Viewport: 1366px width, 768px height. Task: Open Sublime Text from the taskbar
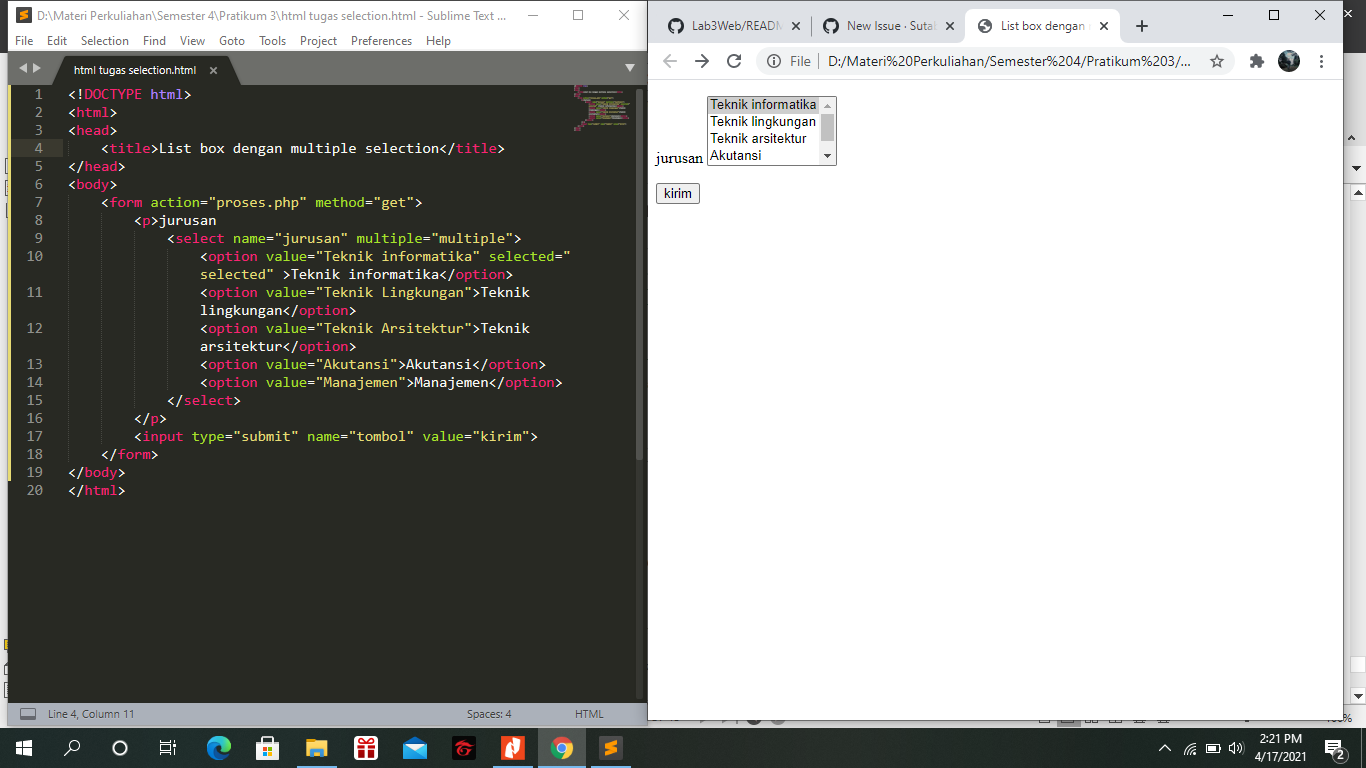pos(611,747)
